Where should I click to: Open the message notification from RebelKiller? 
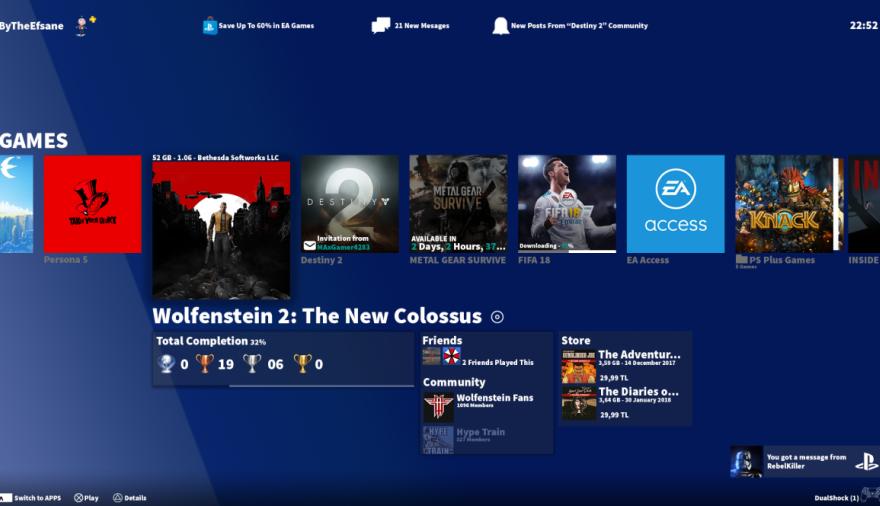[803, 461]
